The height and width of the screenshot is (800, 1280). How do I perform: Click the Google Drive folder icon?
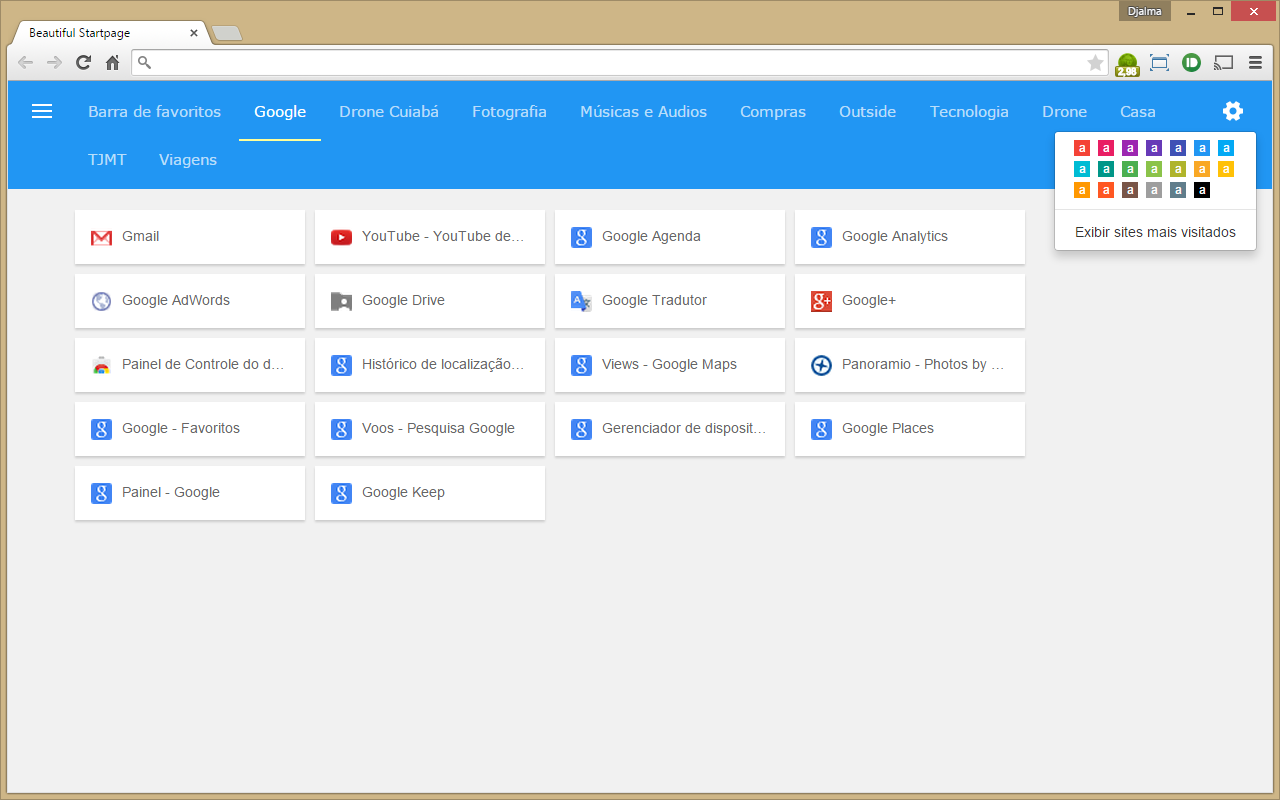(x=341, y=301)
